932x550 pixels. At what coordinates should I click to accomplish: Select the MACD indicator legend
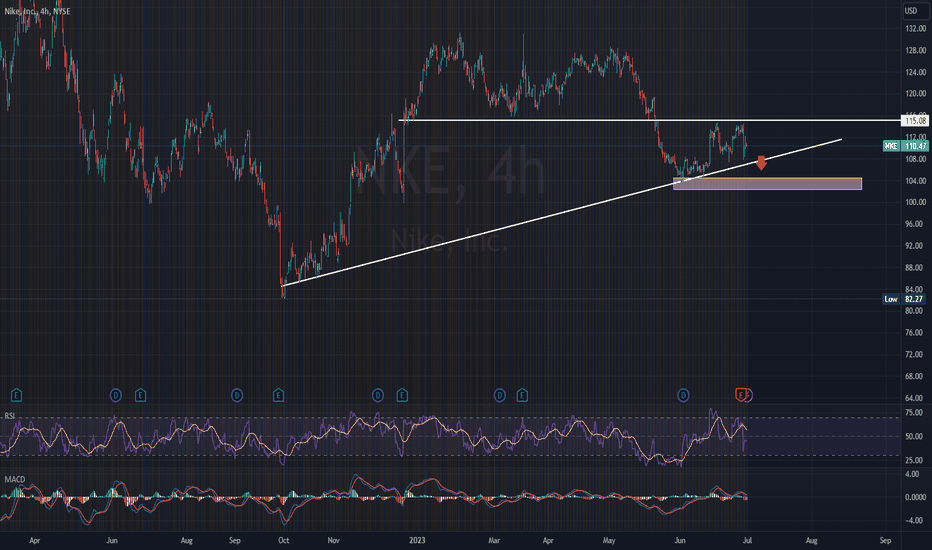(x=15, y=479)
